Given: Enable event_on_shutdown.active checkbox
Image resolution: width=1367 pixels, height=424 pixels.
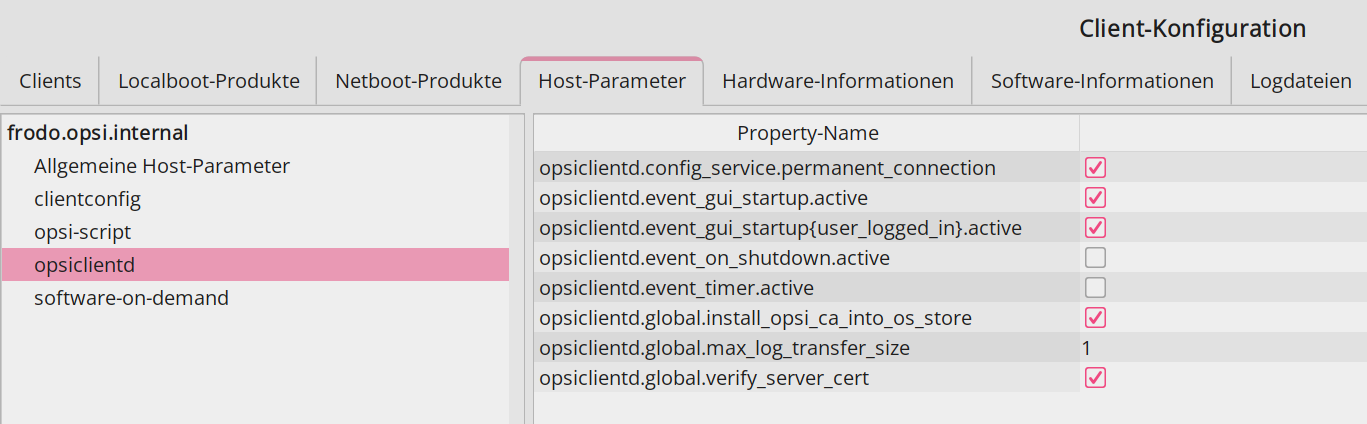Looking at the screenshot, I should pos(1095,258).
